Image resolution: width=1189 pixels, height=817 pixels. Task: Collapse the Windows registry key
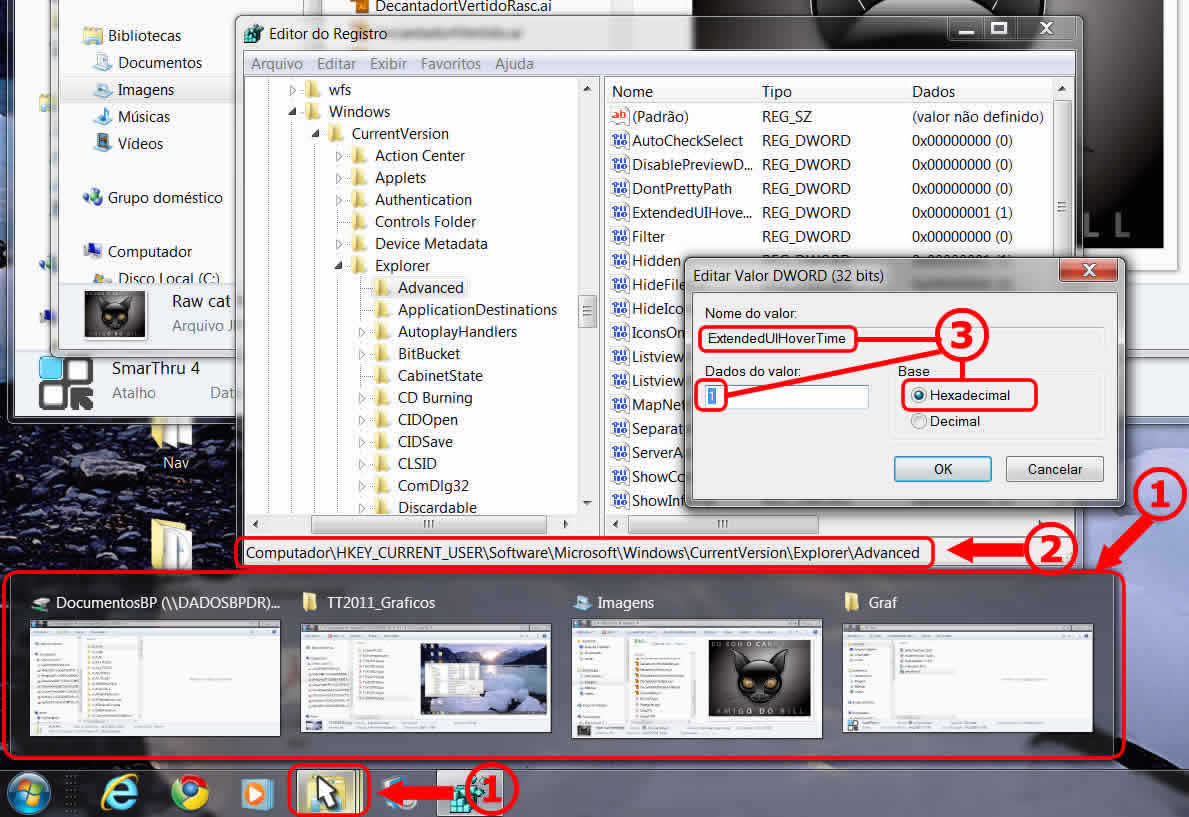click(x=292, y=112)
